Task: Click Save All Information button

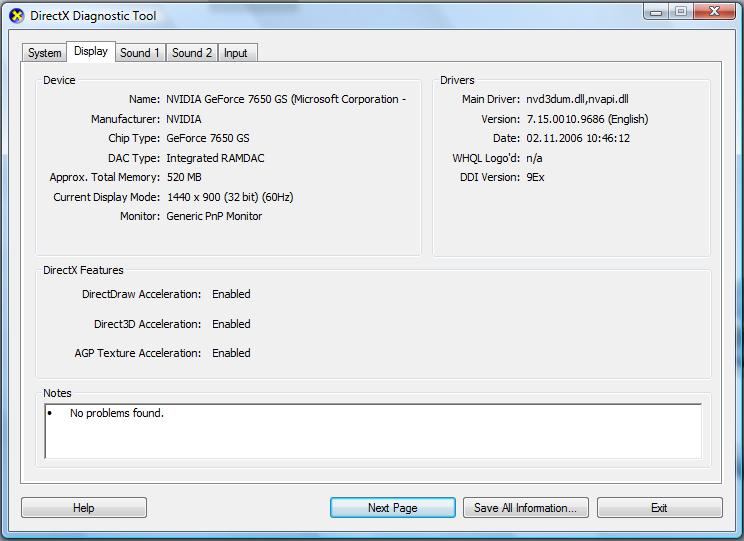Action: 526,508
